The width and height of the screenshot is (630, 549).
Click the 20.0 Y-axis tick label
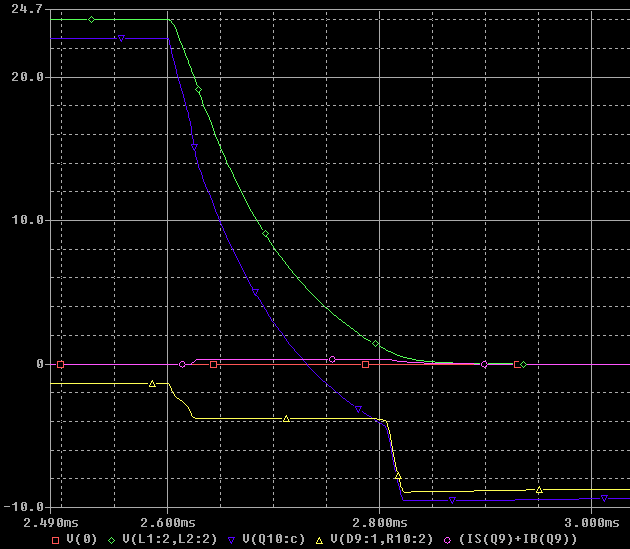[x=23, y=76]
